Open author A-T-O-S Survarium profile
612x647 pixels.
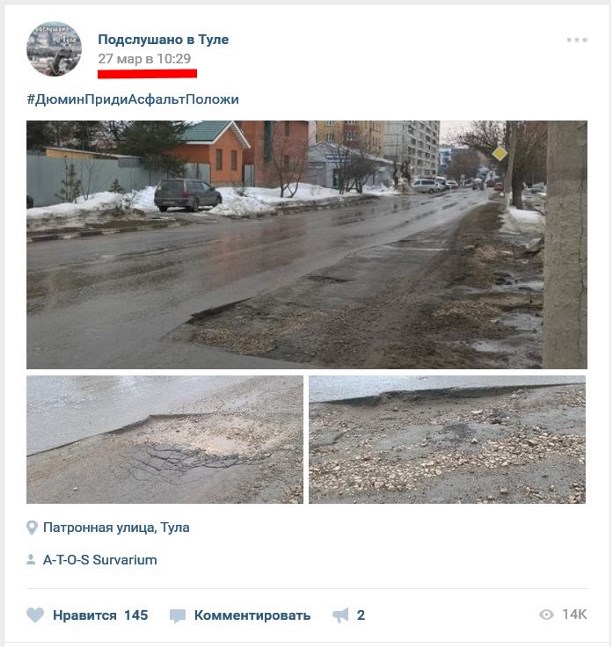point(100,560)
